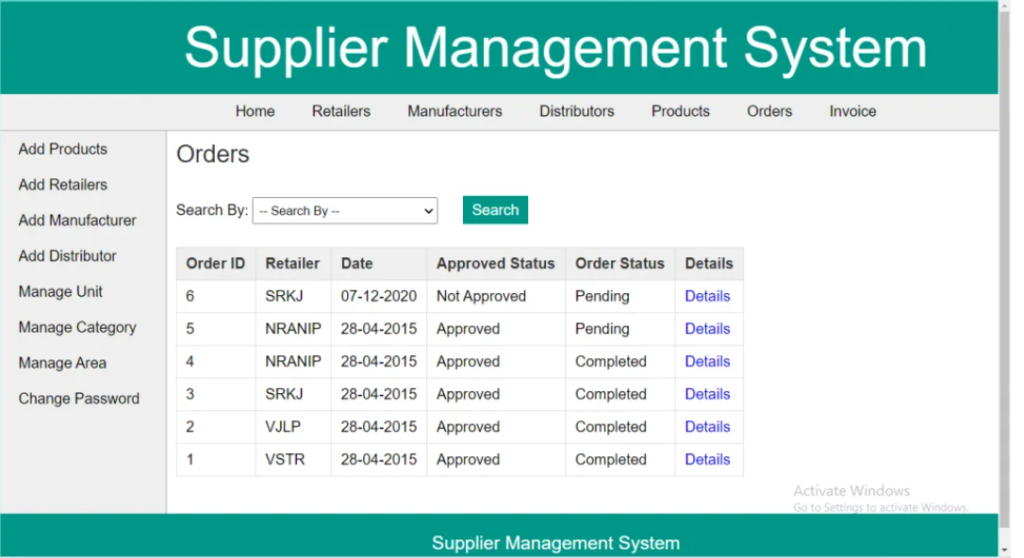Open Details link of order 4
1024x558 pixels.
tap(707, 361)
